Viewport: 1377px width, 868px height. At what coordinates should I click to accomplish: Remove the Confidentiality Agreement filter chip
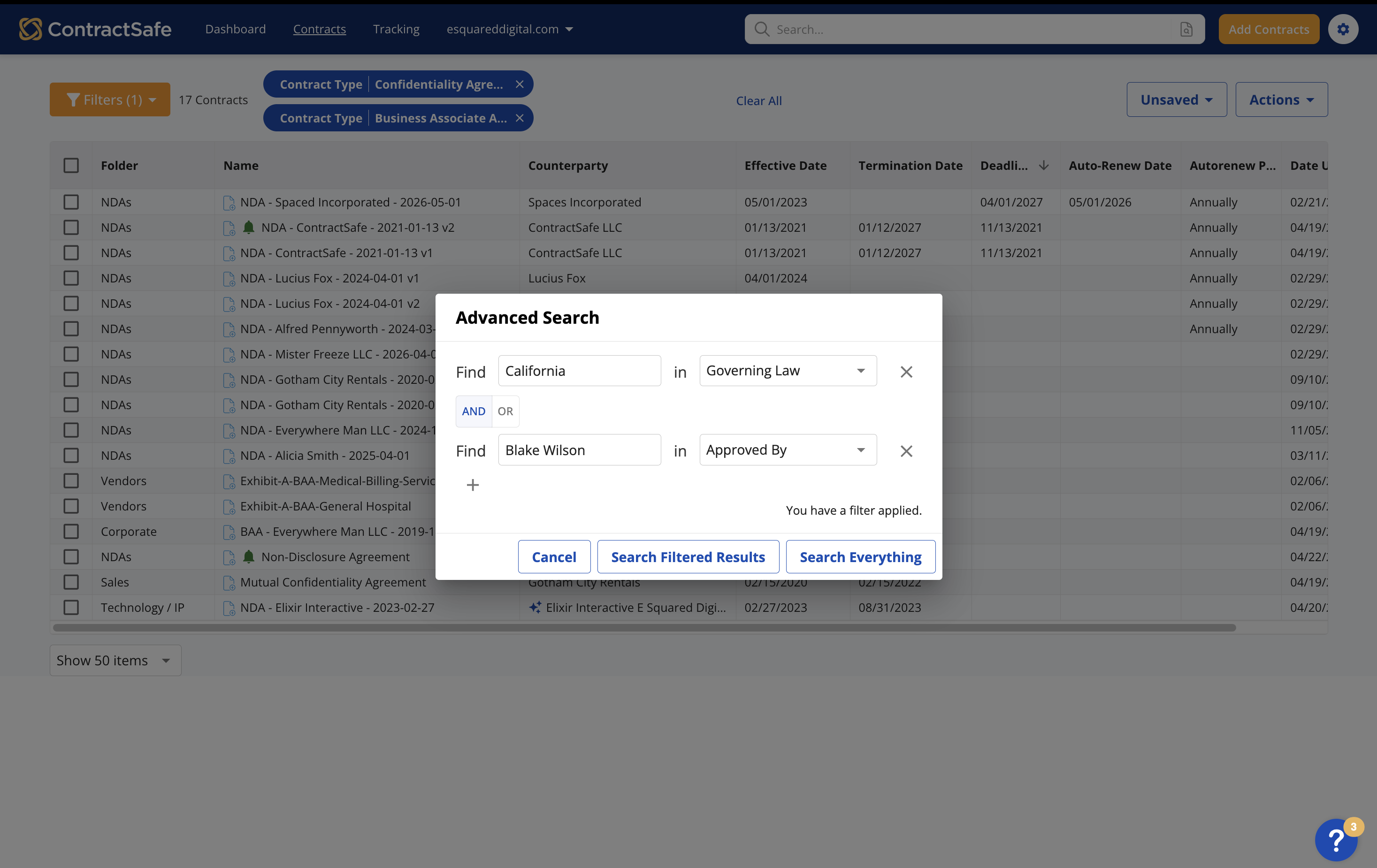click(x=519, y=84)
